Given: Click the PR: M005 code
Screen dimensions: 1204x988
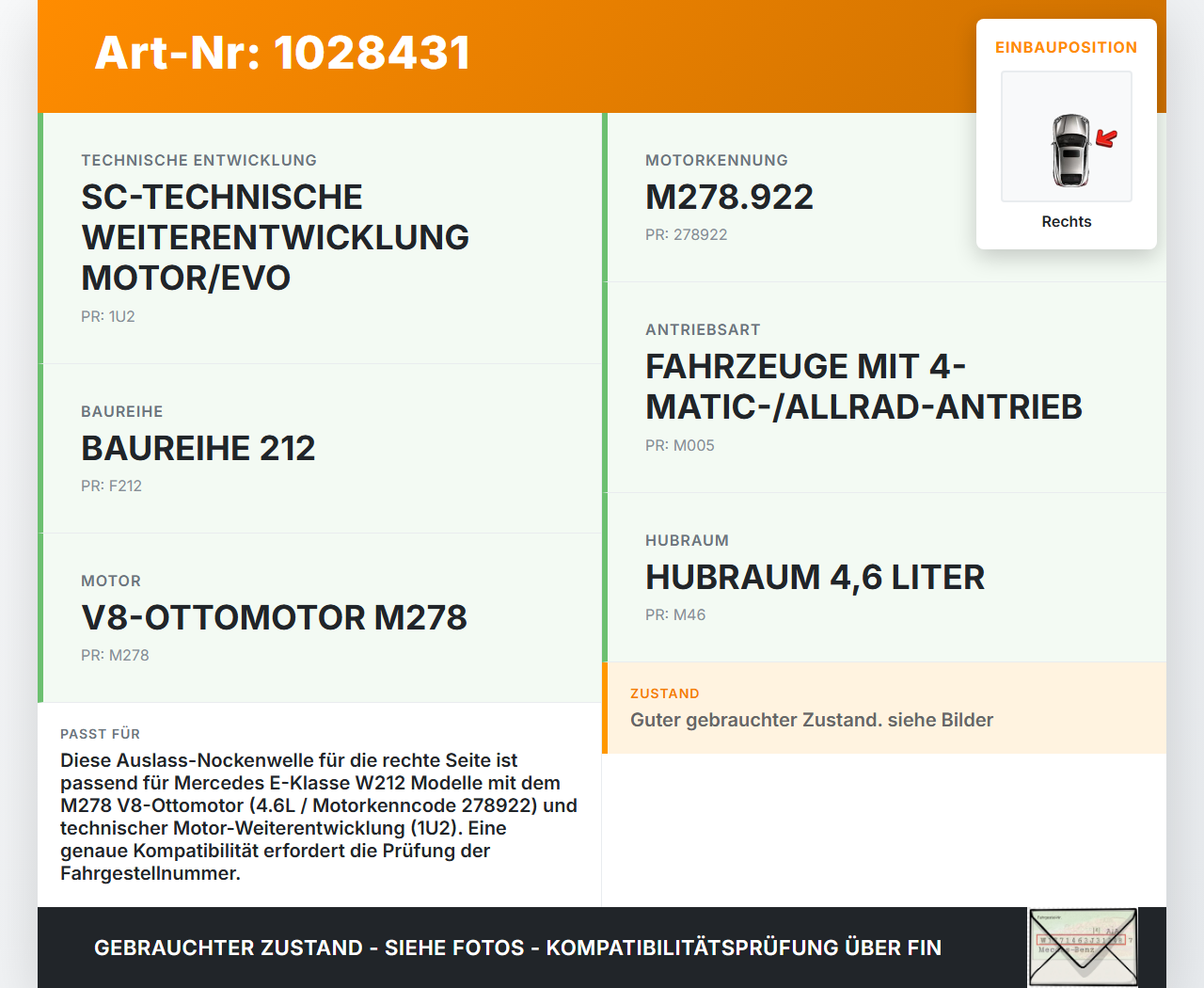Looking at the screenshot, I should (680, 445).
